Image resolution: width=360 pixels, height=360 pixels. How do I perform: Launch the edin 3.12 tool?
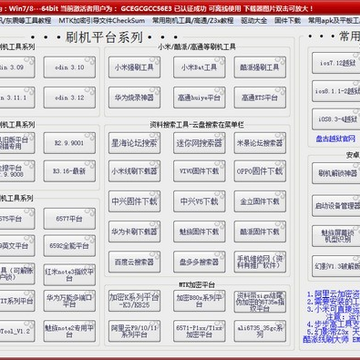(x=70, y=98)
